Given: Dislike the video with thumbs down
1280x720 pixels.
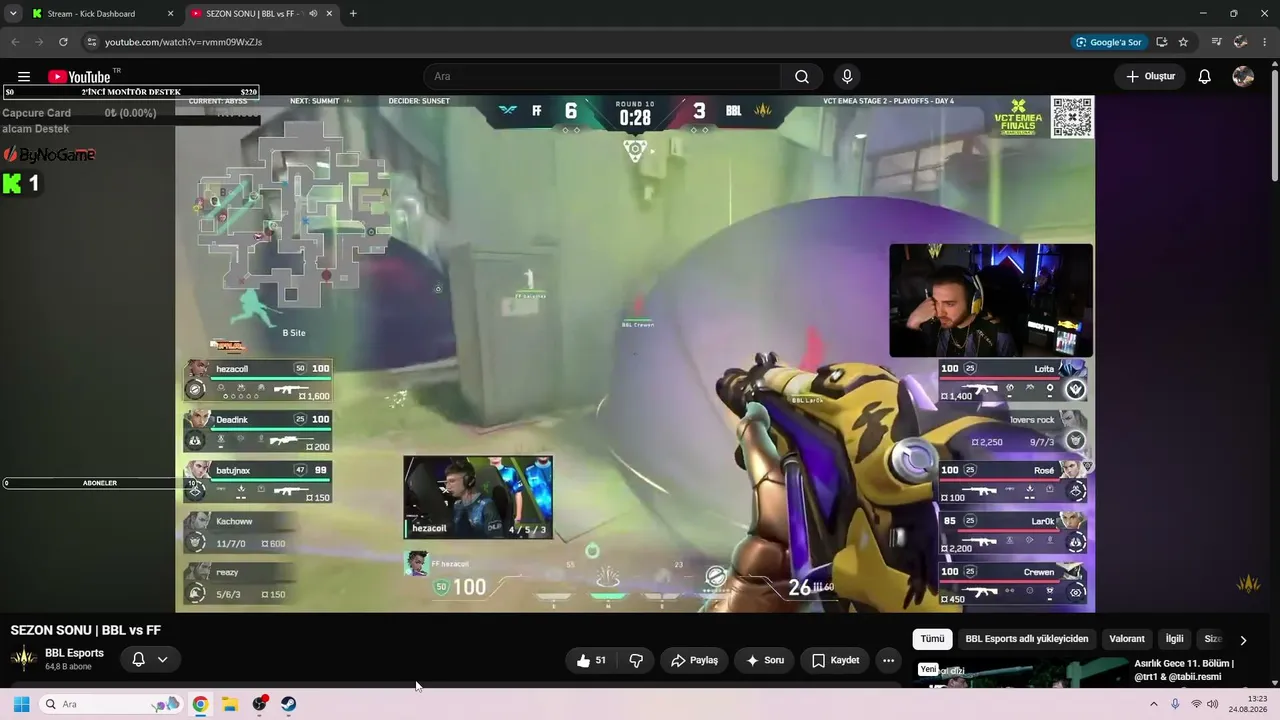Looking at the screenshot, I should pos(636,660).
